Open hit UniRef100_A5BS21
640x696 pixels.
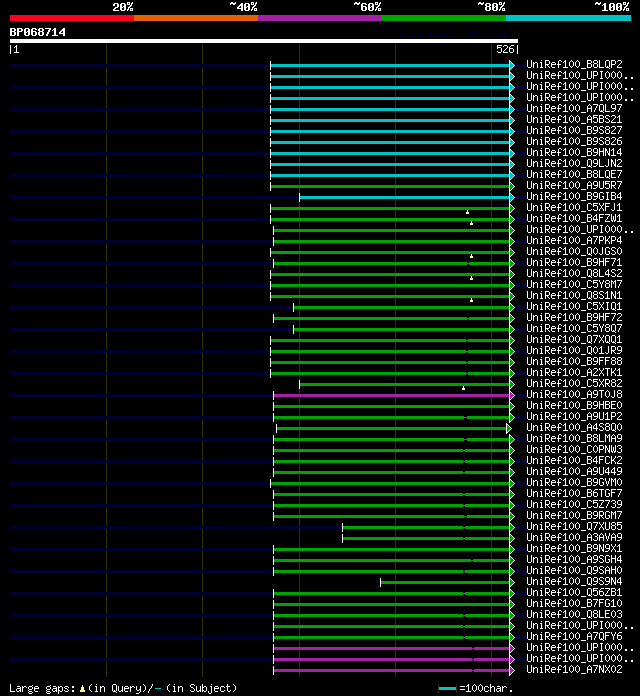tap(574, 119)
